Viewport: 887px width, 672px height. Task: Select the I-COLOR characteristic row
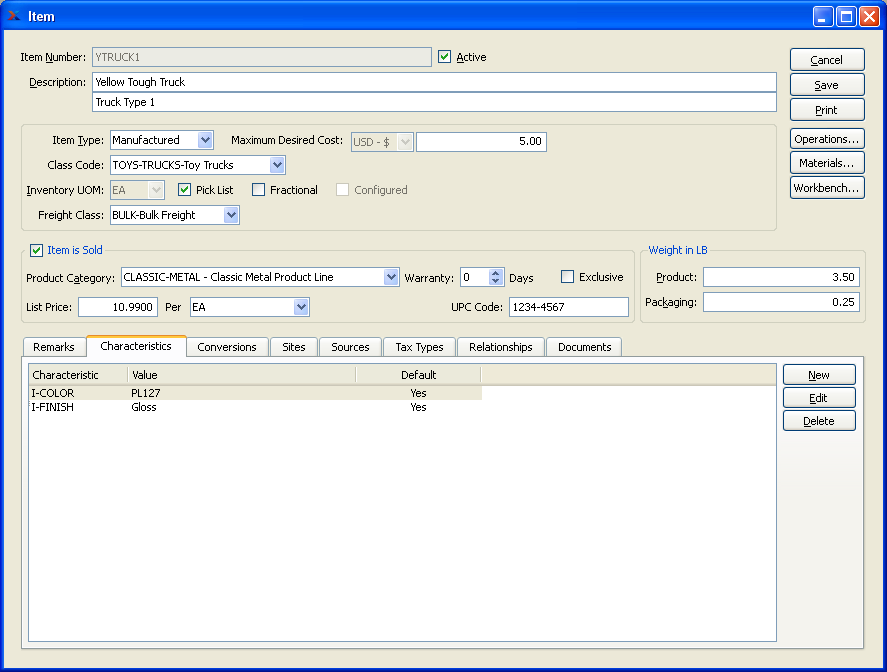pos(54,393)
